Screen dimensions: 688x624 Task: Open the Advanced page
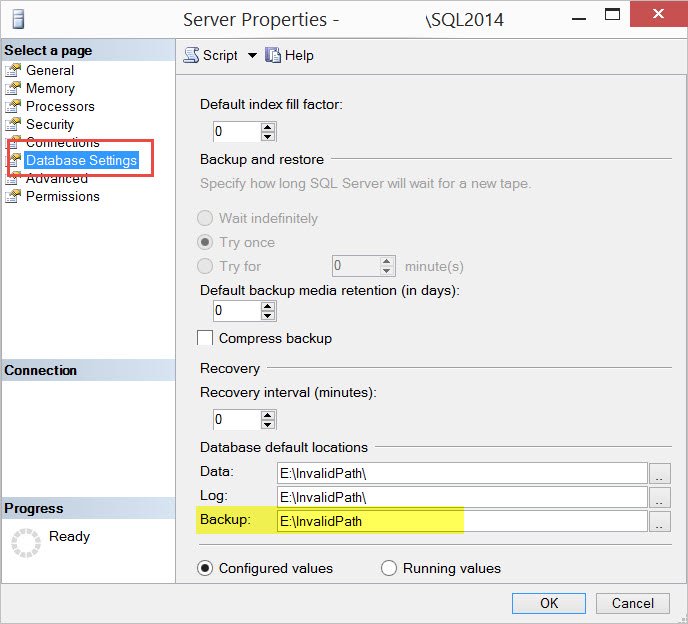[57, 178]
